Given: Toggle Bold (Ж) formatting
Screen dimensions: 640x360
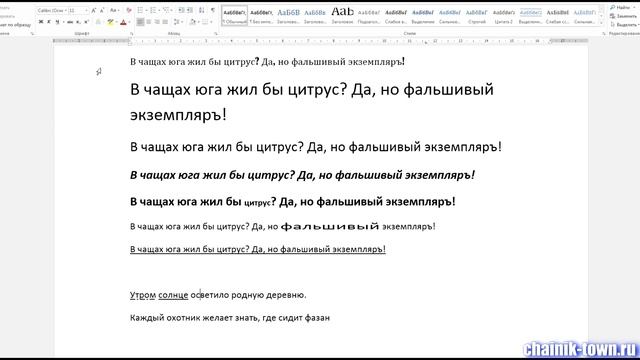Looking at the screenshot, I should click(41, 22).
